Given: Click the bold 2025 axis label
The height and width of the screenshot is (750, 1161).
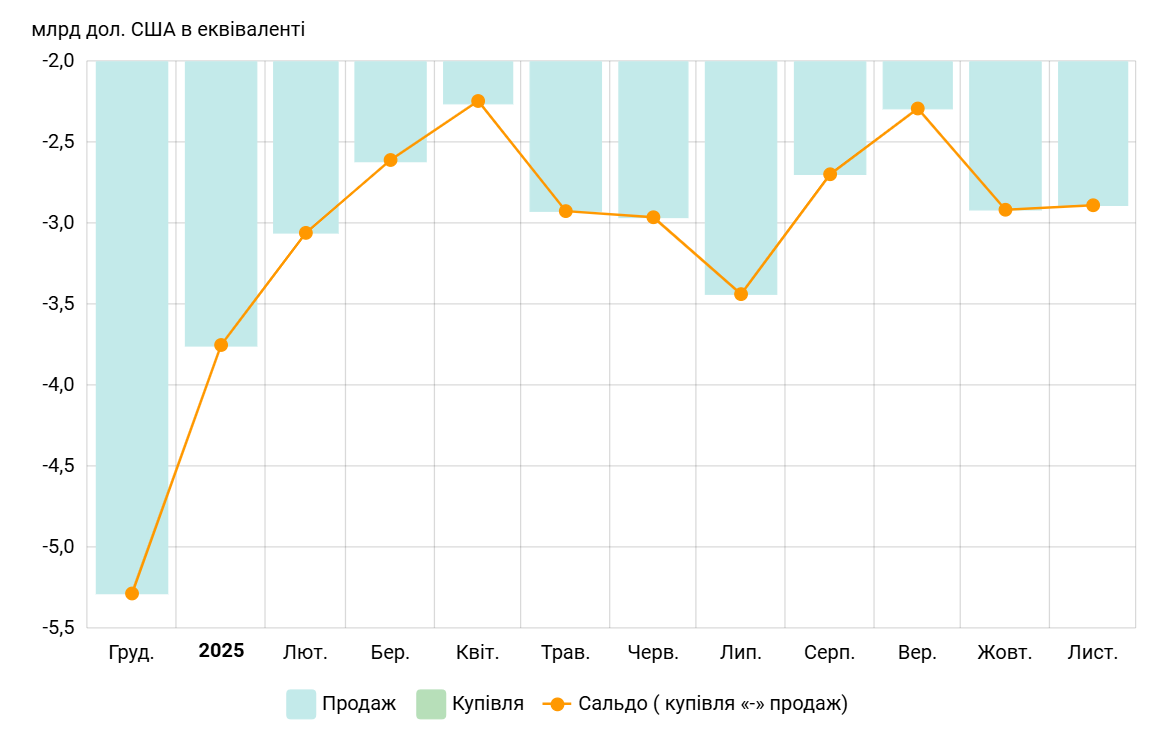Looking at the screenshot, I should pos(221,651).
